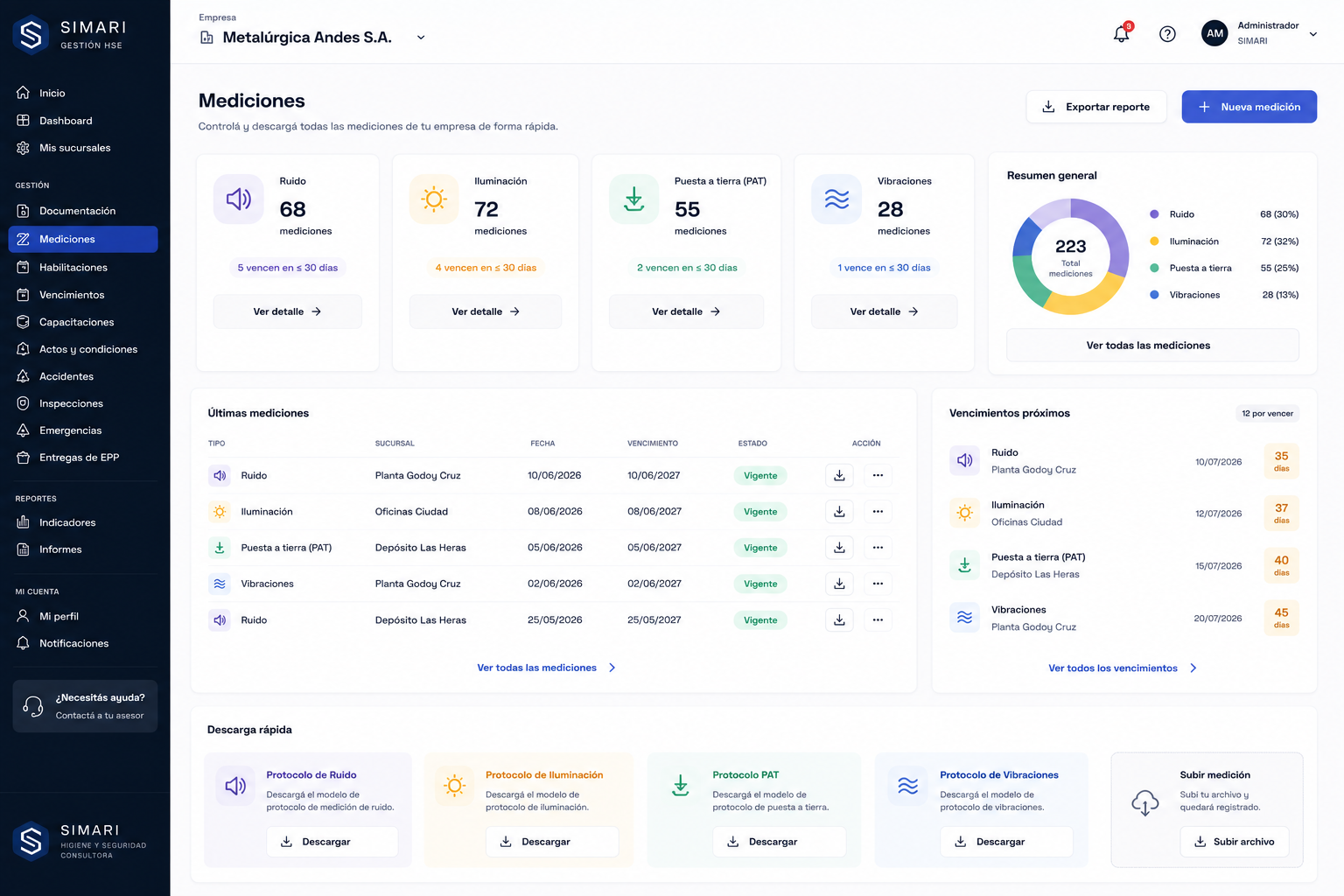Screen dimensions: 1344x896
Task: Download icon for first Ruido row
Action: tap(839, 475)
